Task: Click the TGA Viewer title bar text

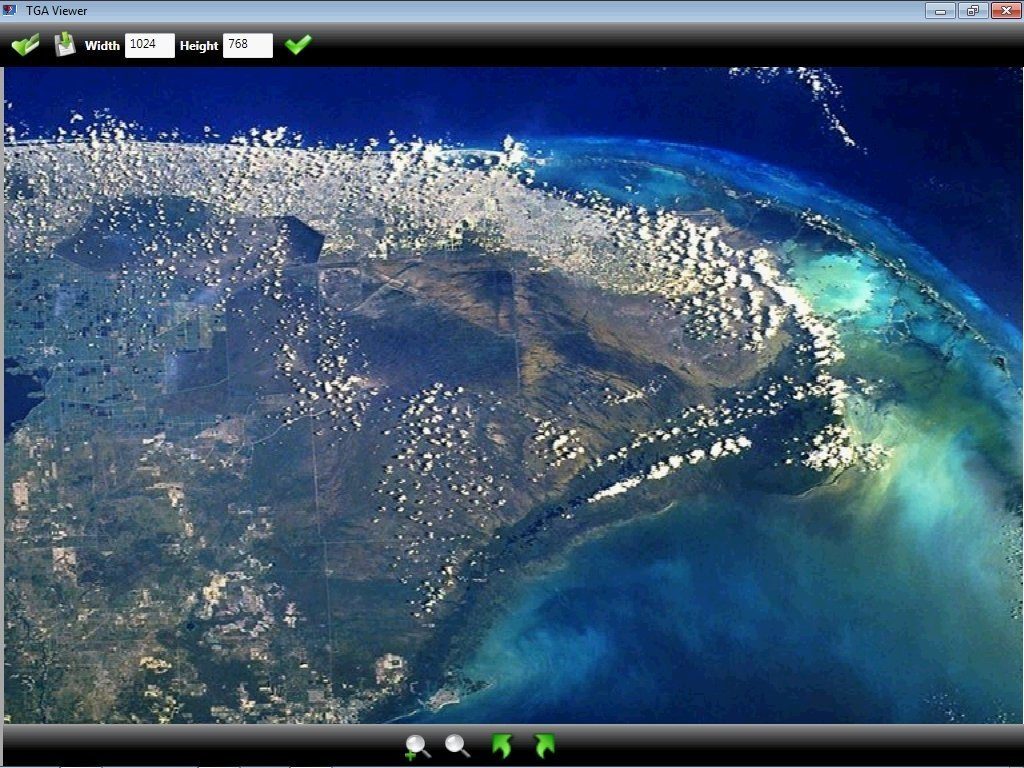Action: tap(55, 10)
